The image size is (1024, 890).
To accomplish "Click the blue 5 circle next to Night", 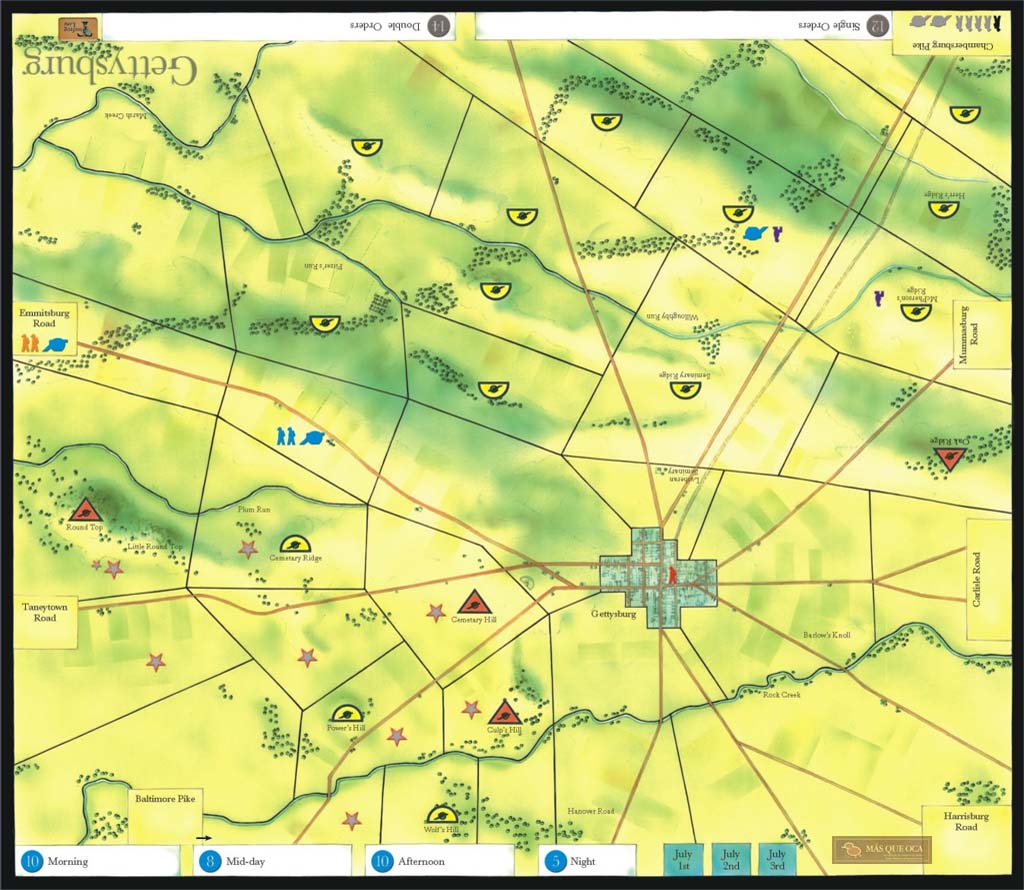I will pos(556,861).
